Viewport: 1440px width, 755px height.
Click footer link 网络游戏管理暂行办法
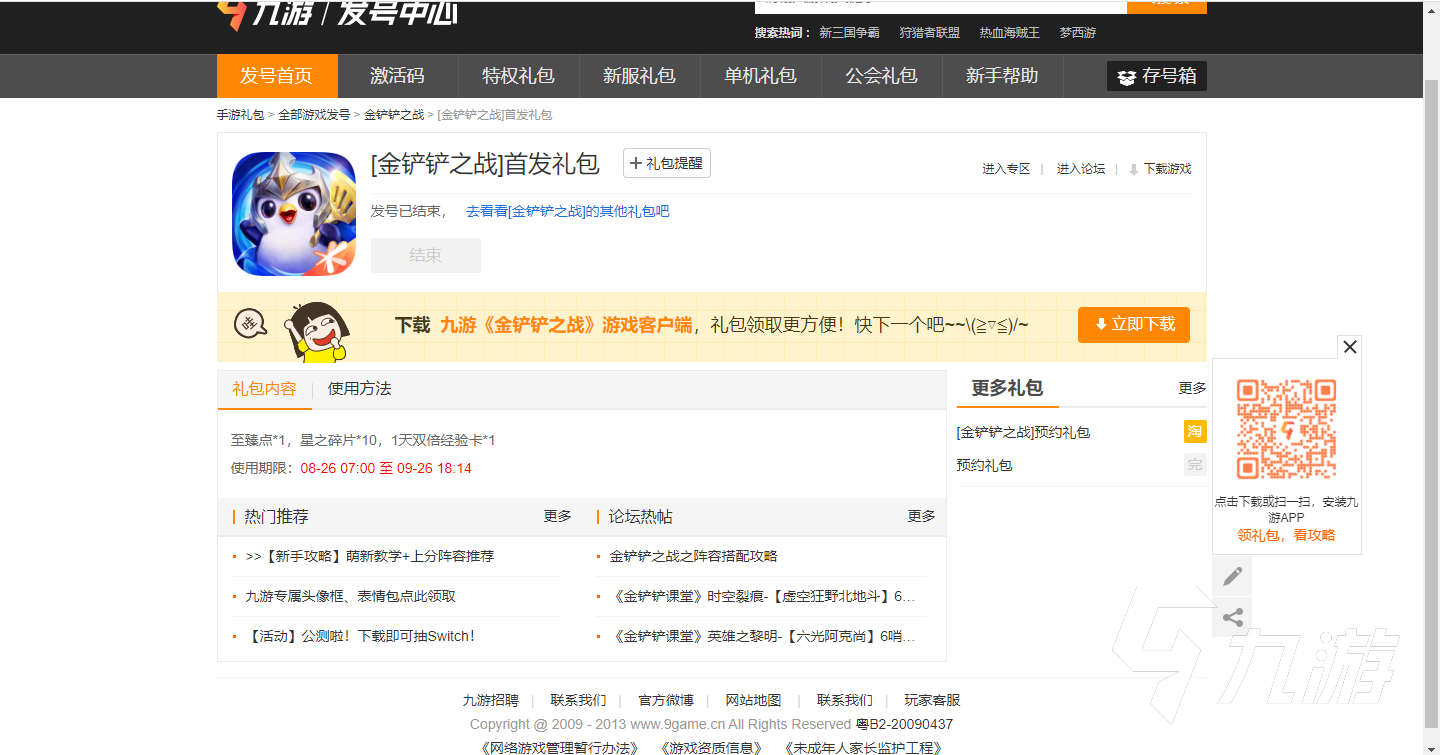point(560,748)
